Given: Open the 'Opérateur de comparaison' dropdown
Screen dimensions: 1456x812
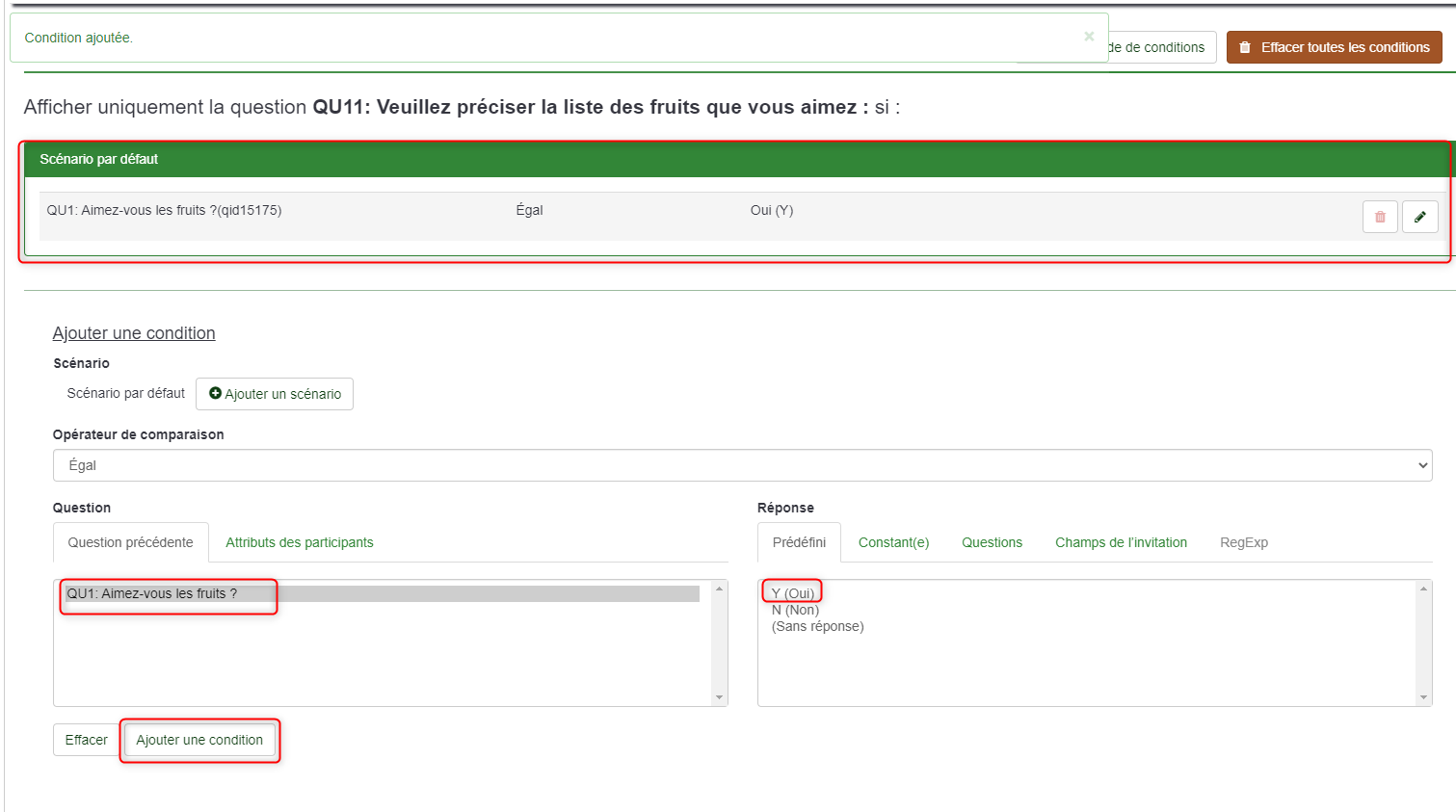Looking at the screenshot, I should pyautogui.click(x=742, y=465).
